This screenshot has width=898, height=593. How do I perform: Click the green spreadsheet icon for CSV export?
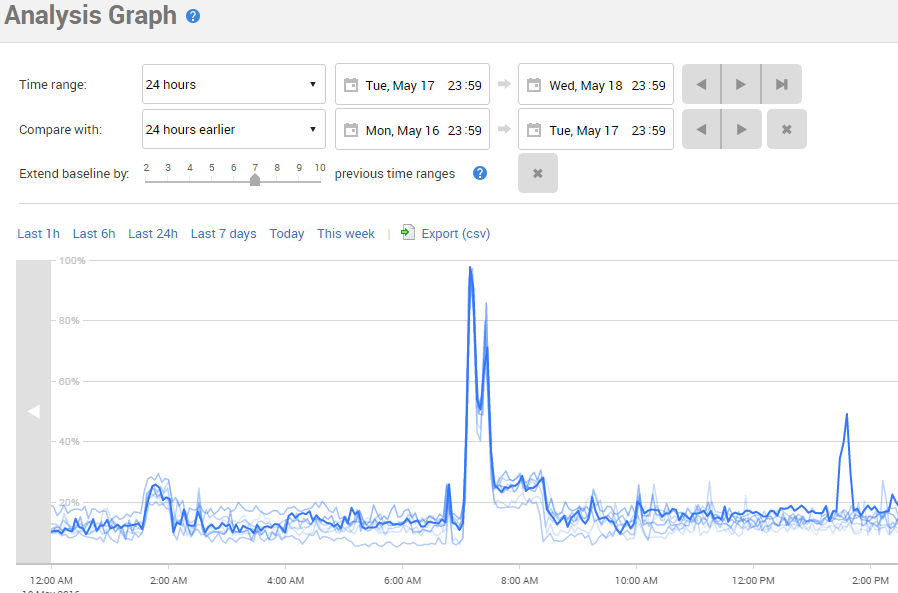[406, 232]
